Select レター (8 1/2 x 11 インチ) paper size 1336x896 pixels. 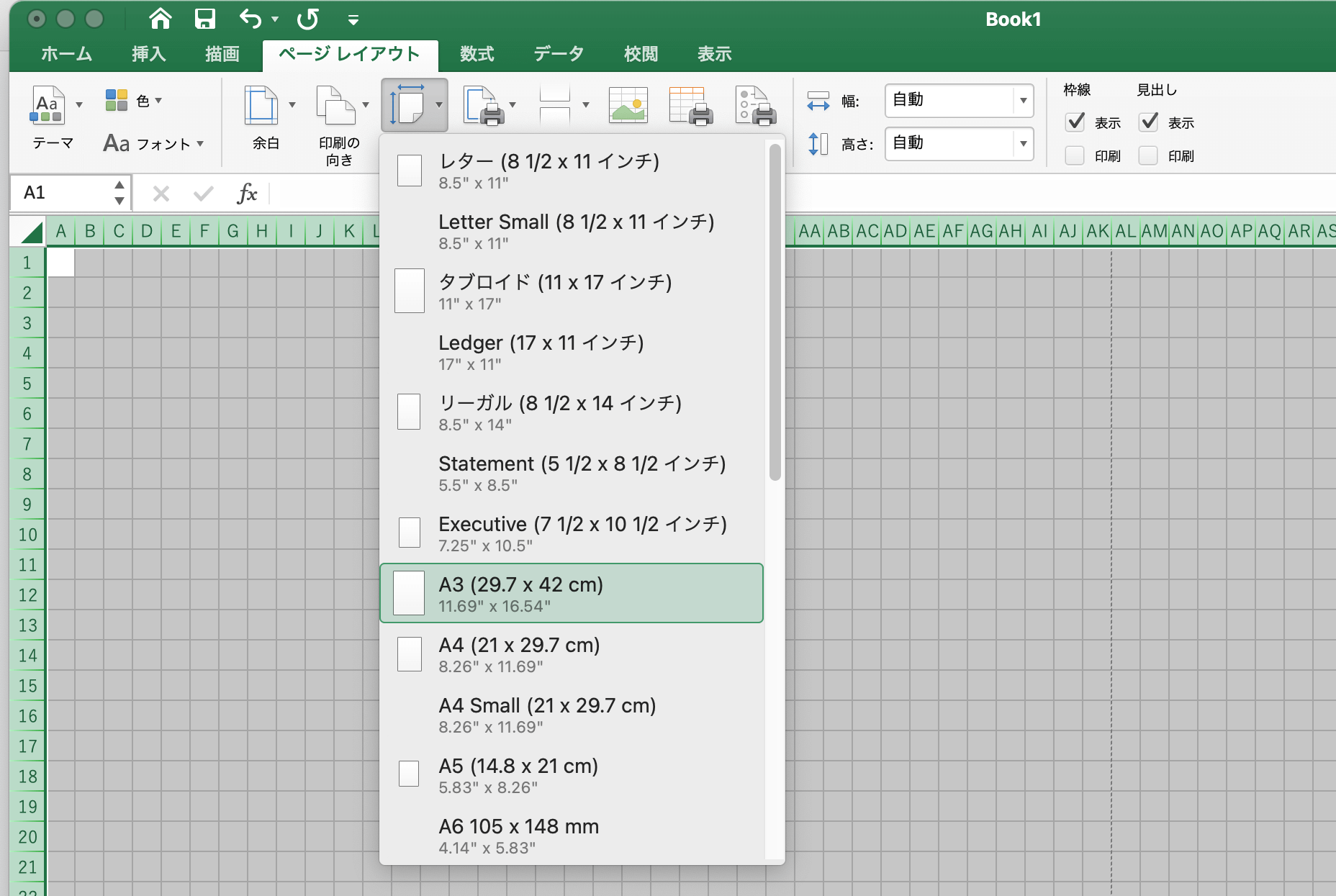(572, 171)
